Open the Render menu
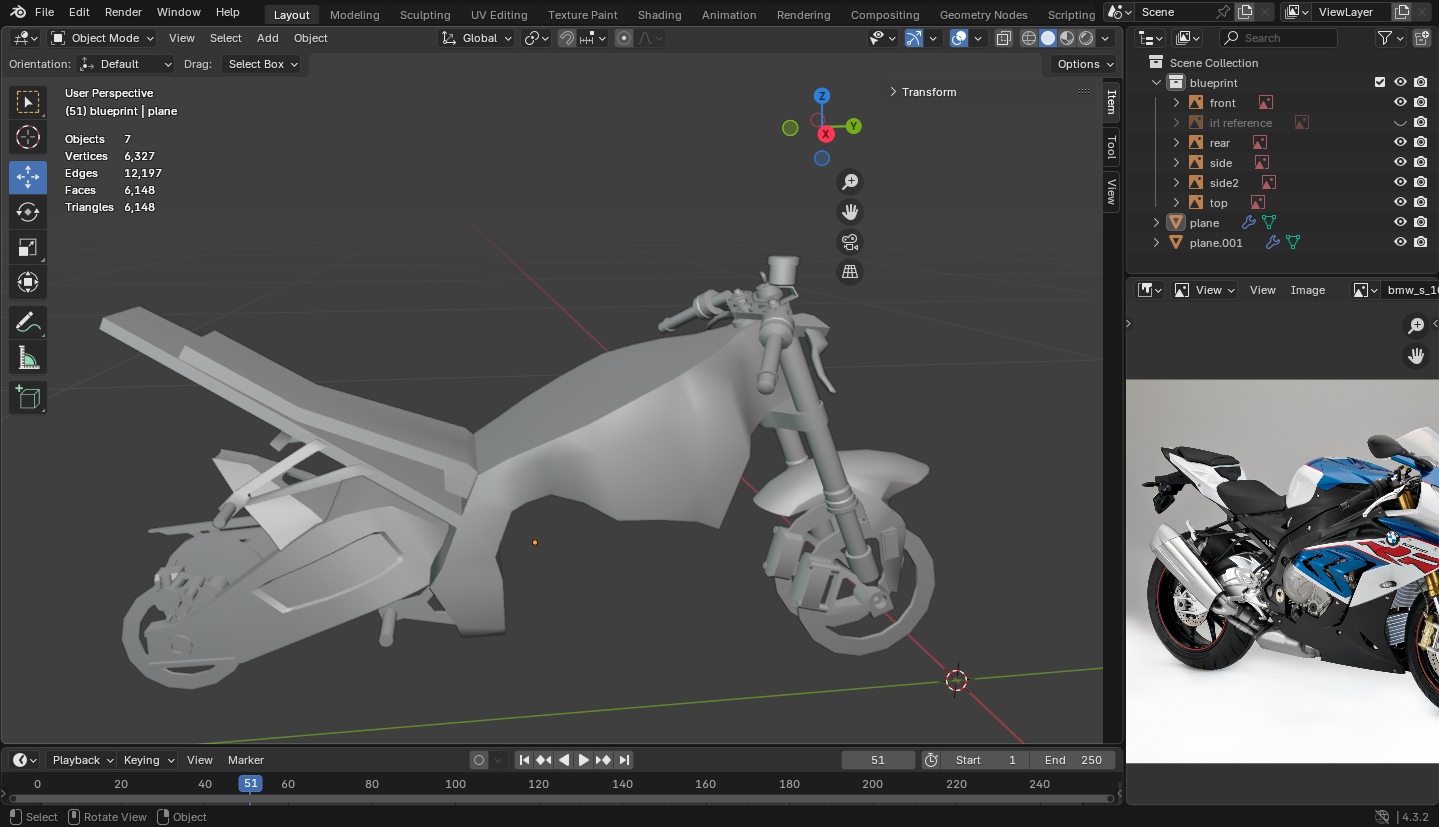 point(123,12)
